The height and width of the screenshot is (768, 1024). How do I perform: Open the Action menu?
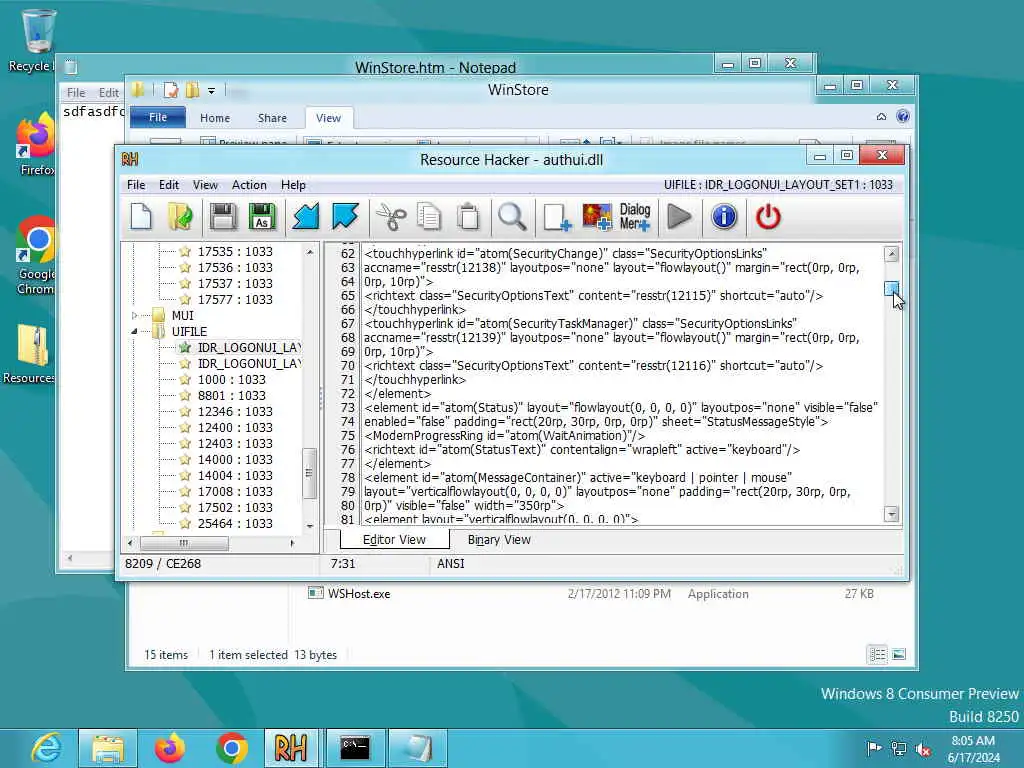tap(249, 185)
